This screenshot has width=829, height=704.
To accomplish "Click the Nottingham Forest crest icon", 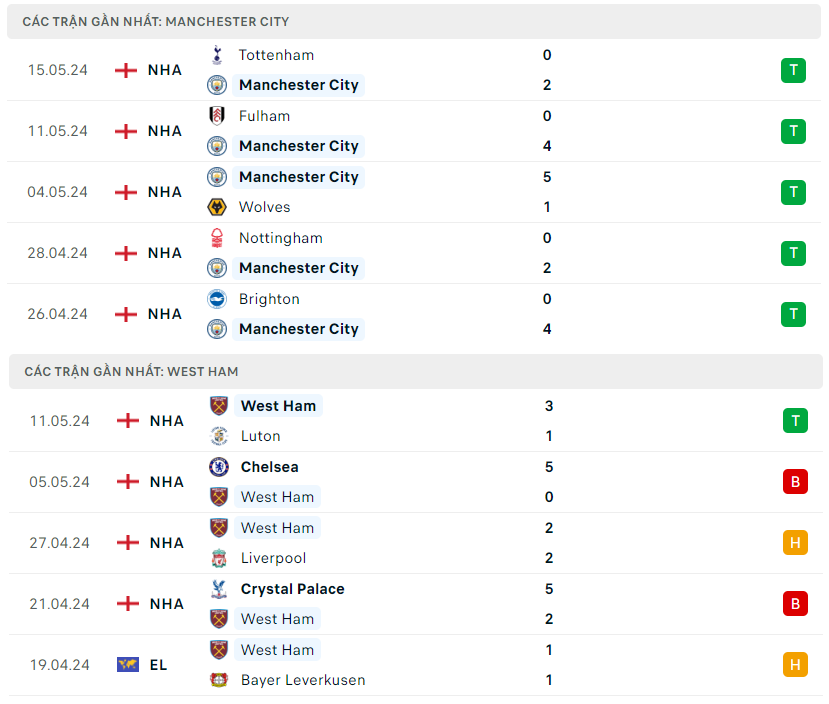I will pyautogui.click(x=217, y=238).
